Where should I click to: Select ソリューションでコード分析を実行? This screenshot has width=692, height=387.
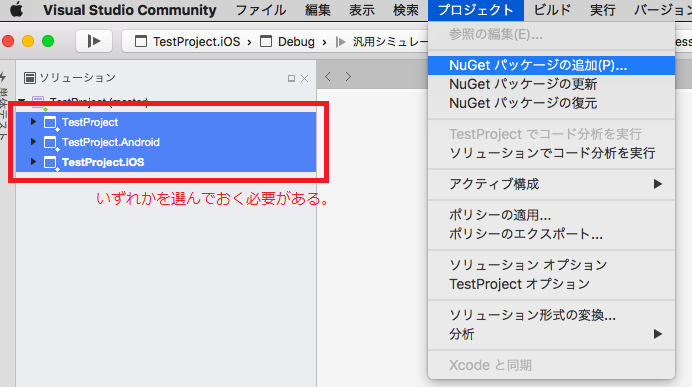click(x=551, y=153)
